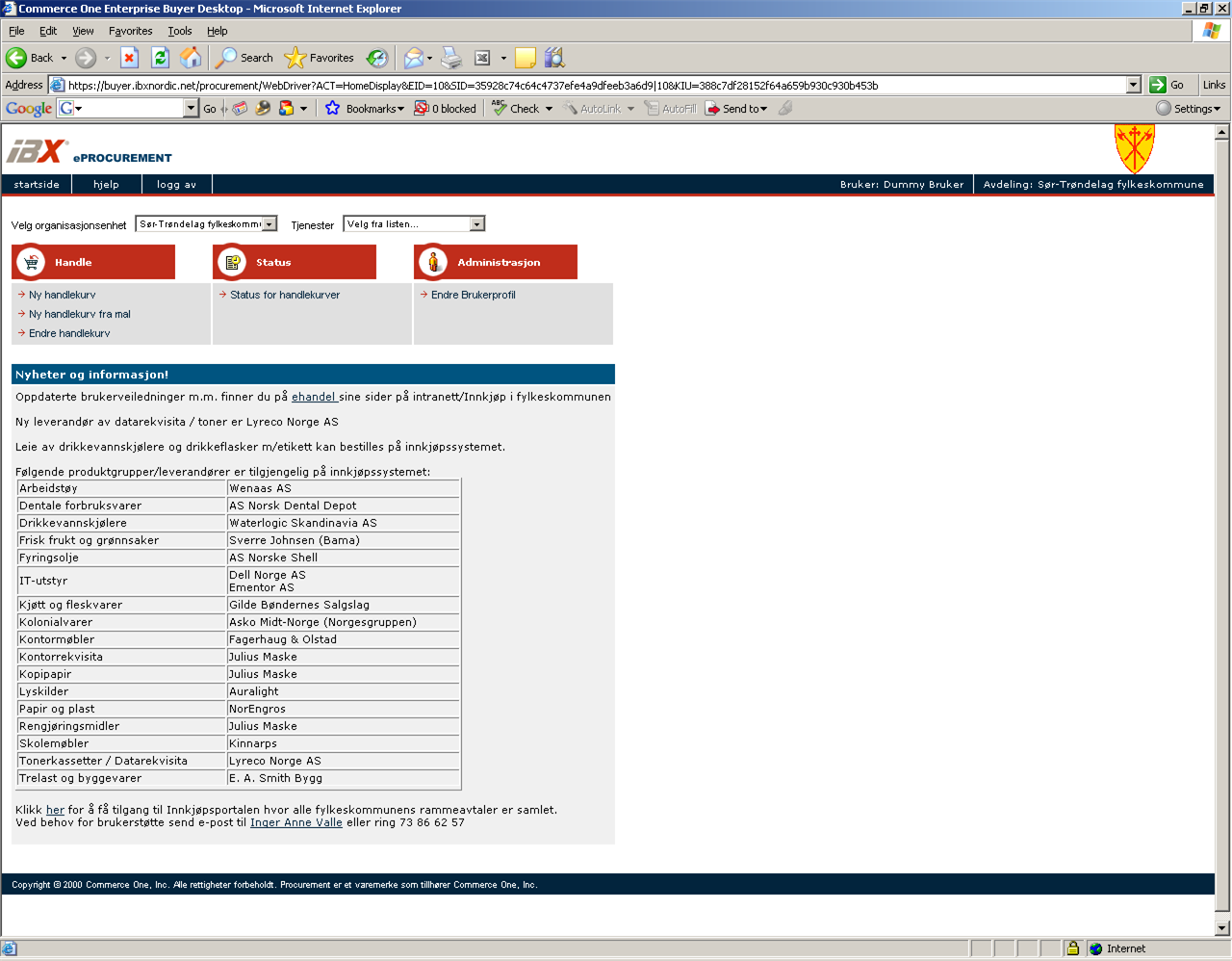
Task: Open the Endre Brukerprofil link
Action: (x=474, y=295)
